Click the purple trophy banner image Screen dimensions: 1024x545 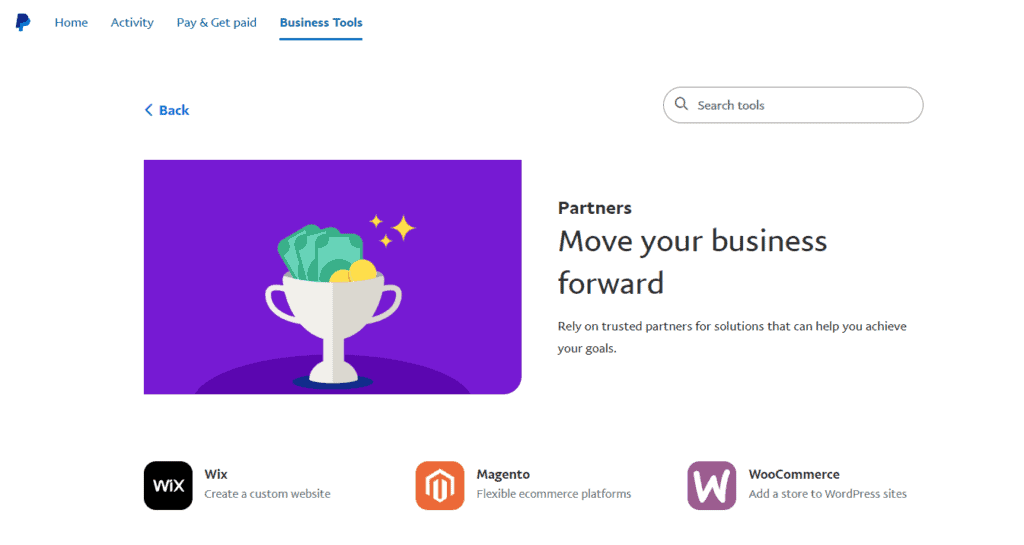332,277
